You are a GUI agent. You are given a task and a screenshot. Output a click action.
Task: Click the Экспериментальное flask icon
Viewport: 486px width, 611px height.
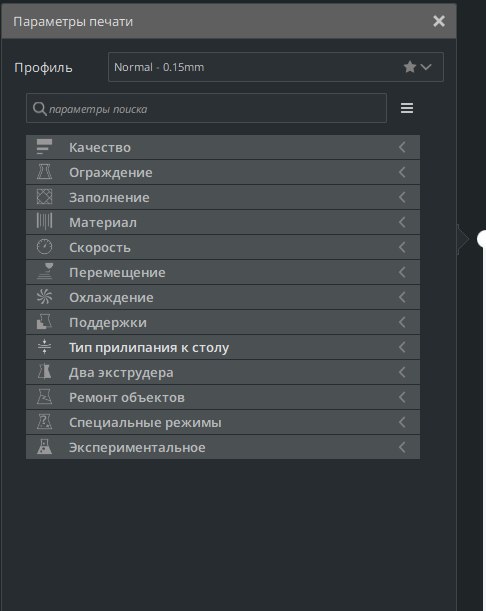click(44, 447)
